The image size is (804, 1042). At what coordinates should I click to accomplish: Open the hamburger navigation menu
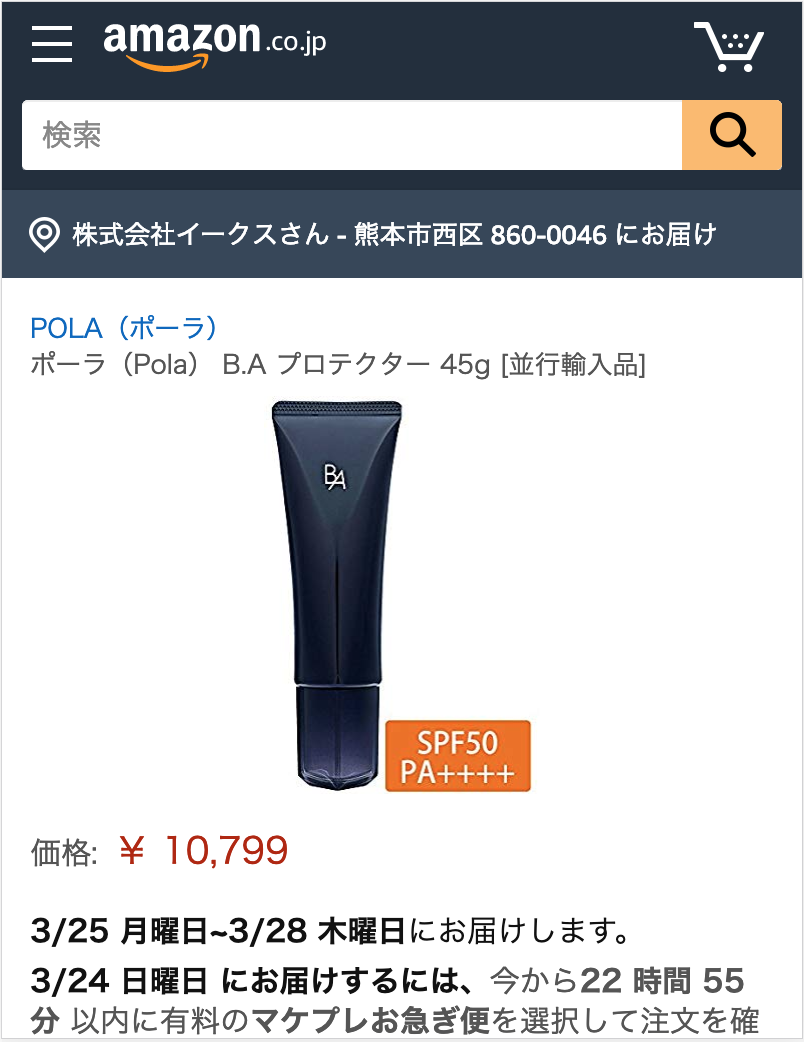pos(52,45)
